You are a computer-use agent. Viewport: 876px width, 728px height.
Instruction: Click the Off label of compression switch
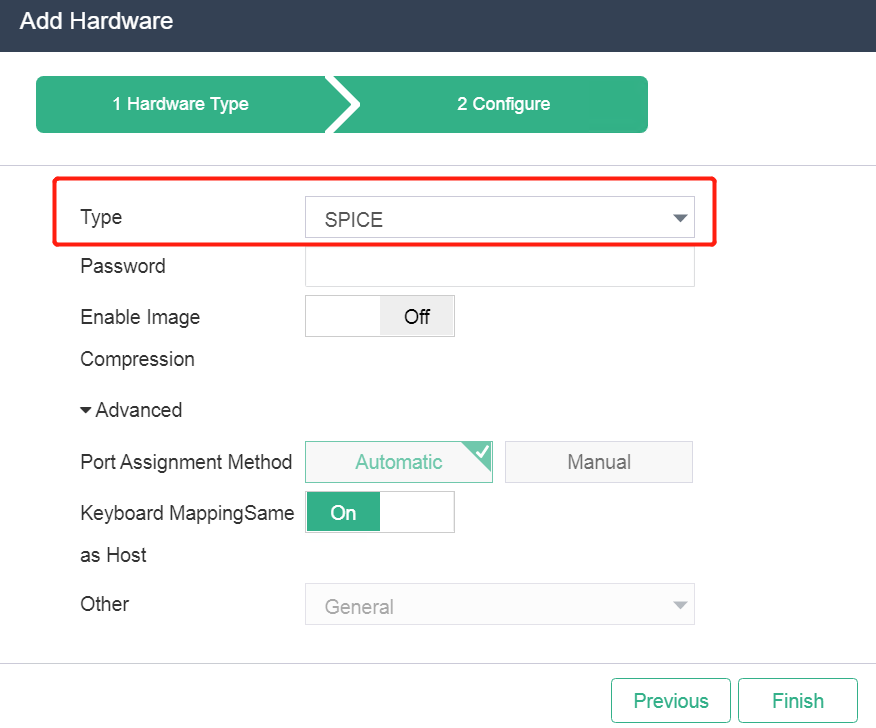[x=417, y=316]
